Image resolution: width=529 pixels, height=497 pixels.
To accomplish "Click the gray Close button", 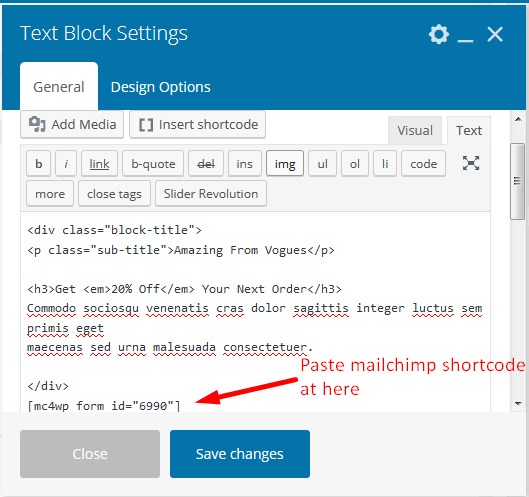I will pos(90,454).
